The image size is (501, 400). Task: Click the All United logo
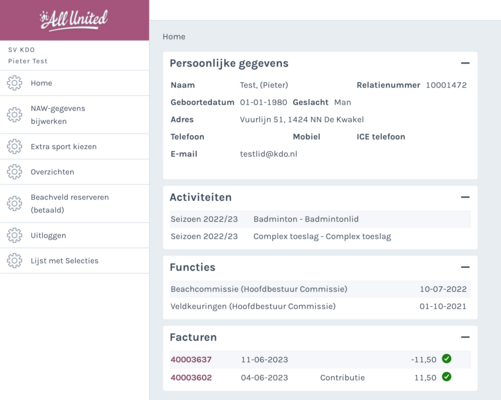[74, 20]
